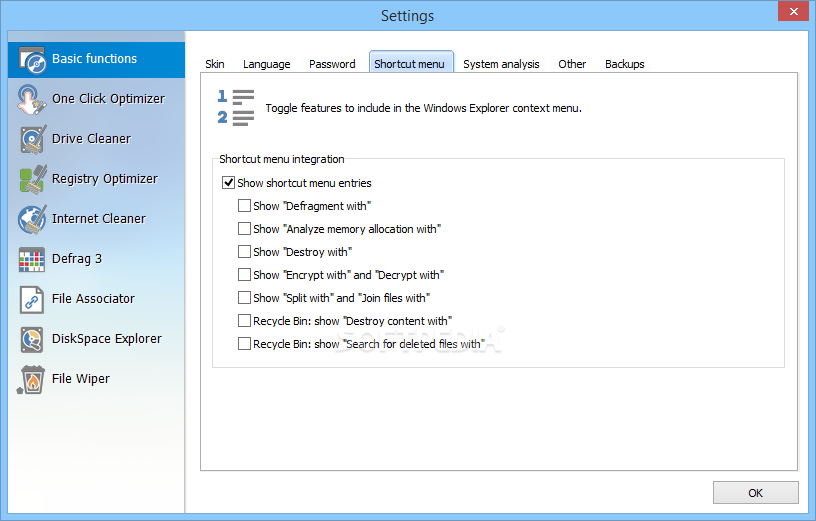
Task: Open File Wiper settings label
Action: (x=81, y=379)
